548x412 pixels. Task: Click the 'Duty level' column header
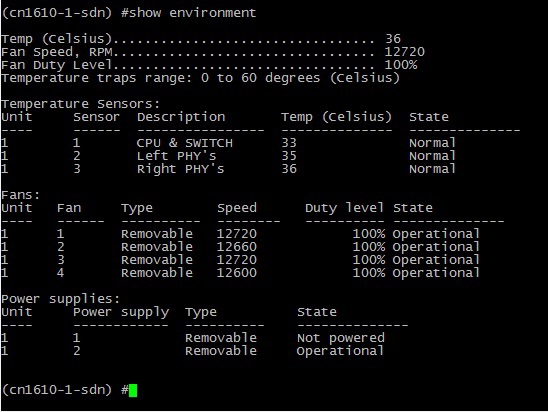point(344,208)
